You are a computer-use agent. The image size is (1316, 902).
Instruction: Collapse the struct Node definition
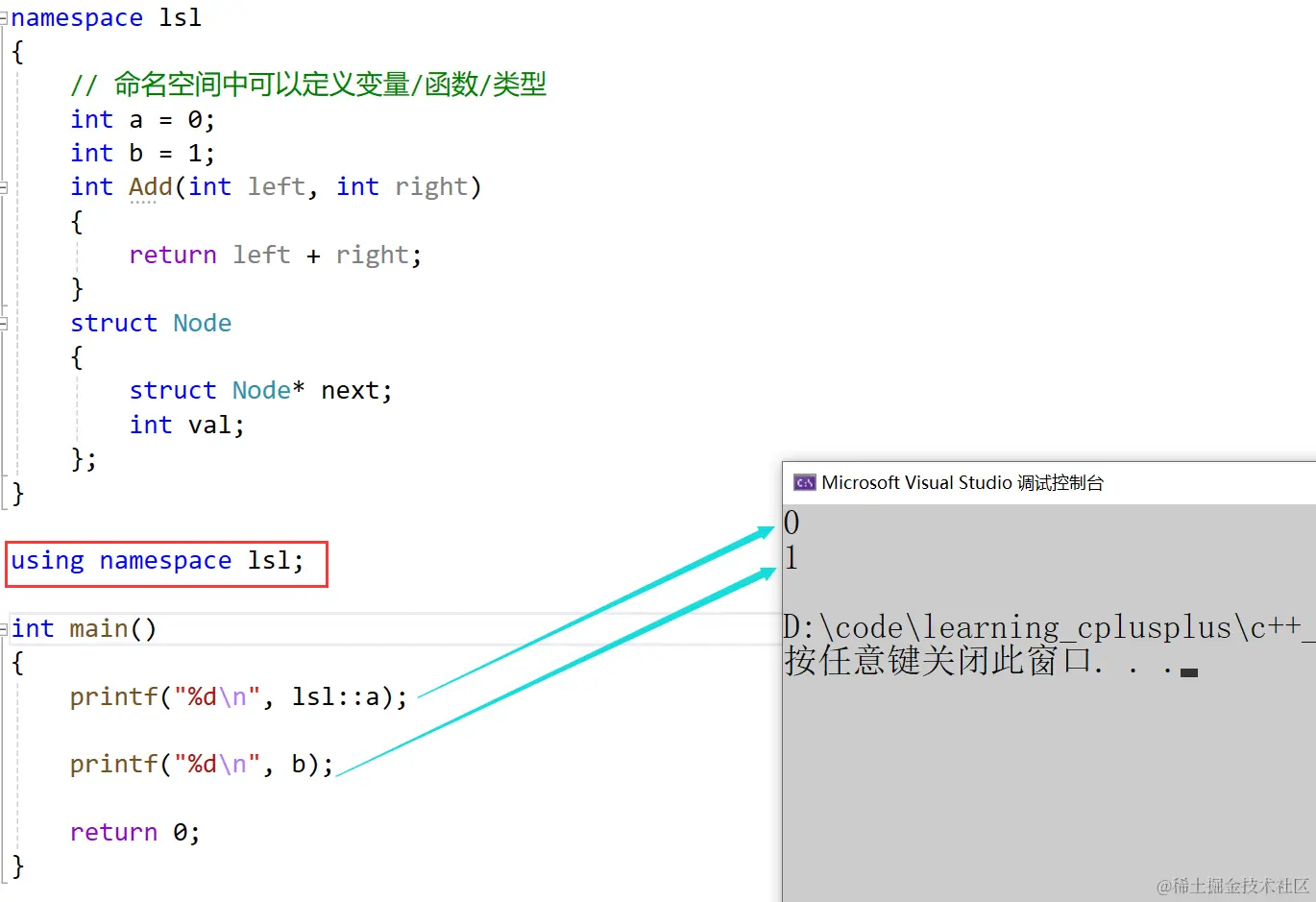pyautogui.click(x=4, y=324)
